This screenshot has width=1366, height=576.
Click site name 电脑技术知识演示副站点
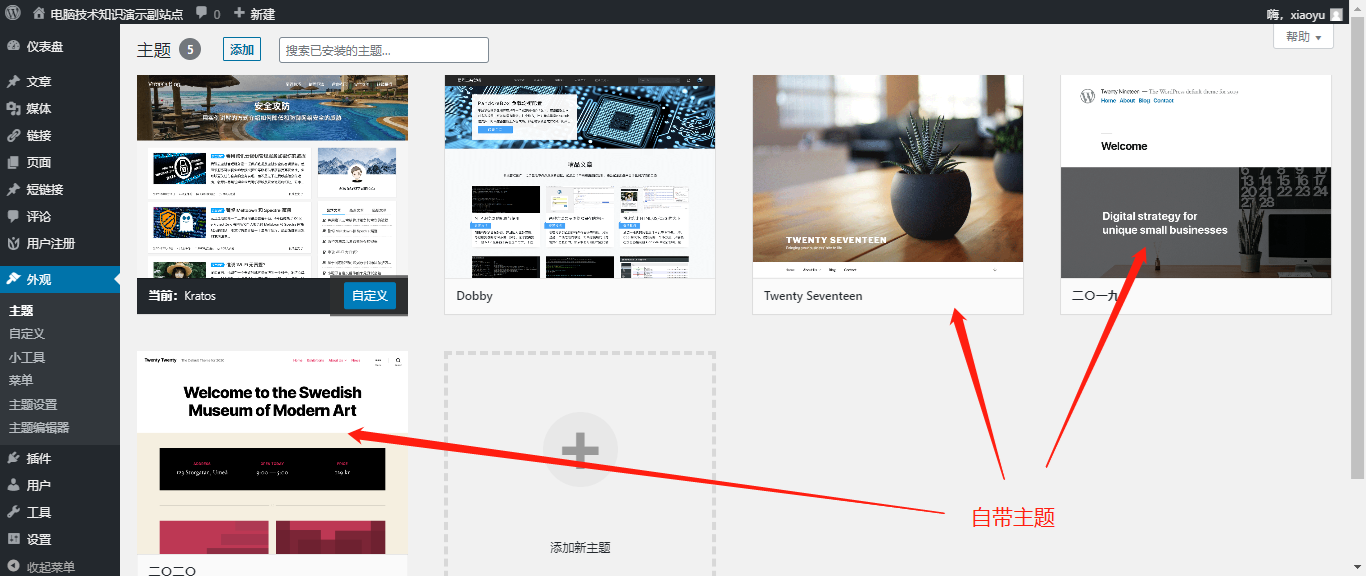click(x=117, y=14)
